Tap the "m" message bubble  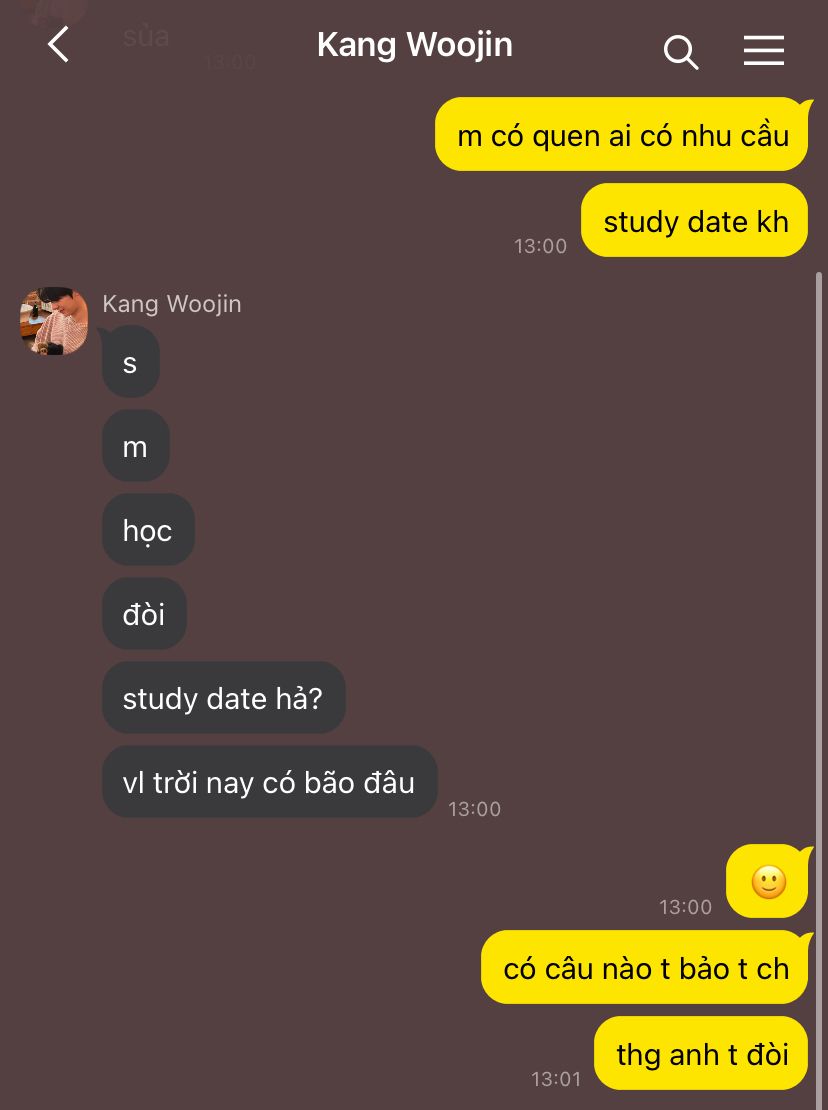[135, 446]
